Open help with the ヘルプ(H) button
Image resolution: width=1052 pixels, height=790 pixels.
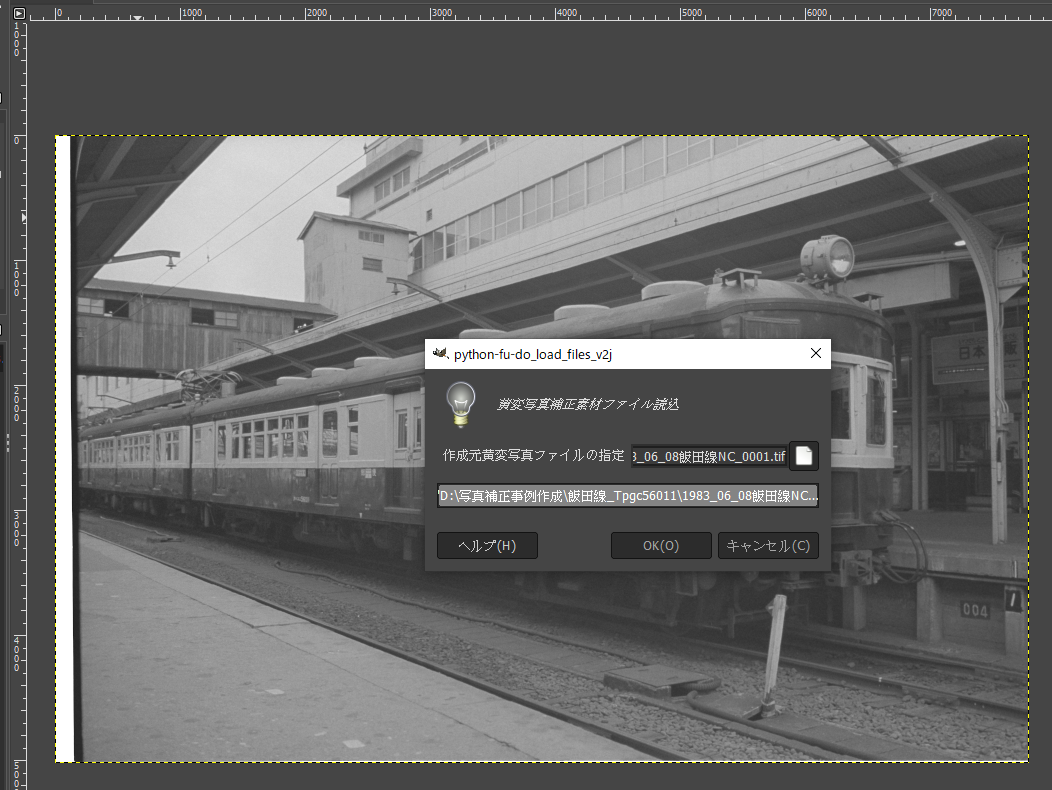(487, 546)
